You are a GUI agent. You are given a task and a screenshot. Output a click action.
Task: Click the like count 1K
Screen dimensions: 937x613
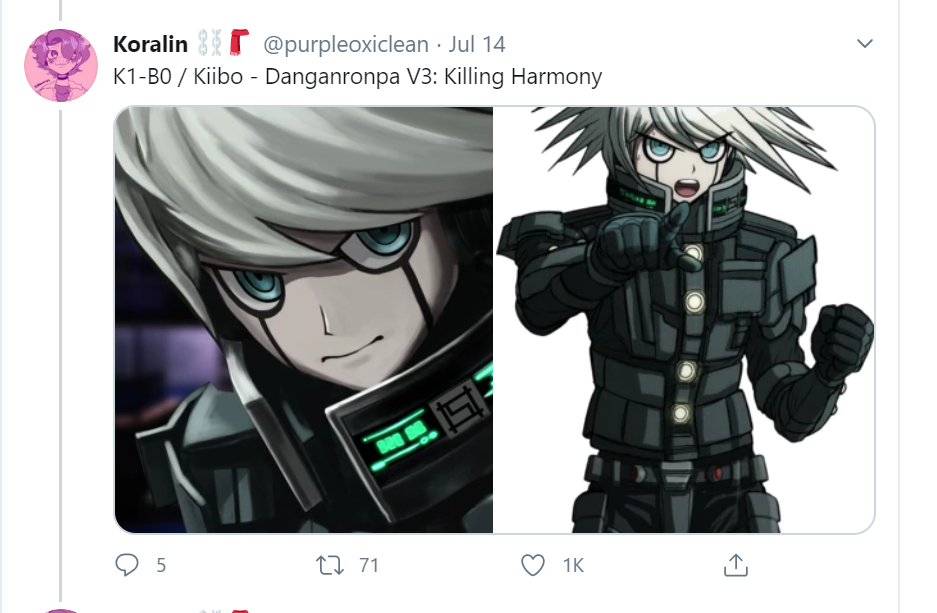point(573,565)
